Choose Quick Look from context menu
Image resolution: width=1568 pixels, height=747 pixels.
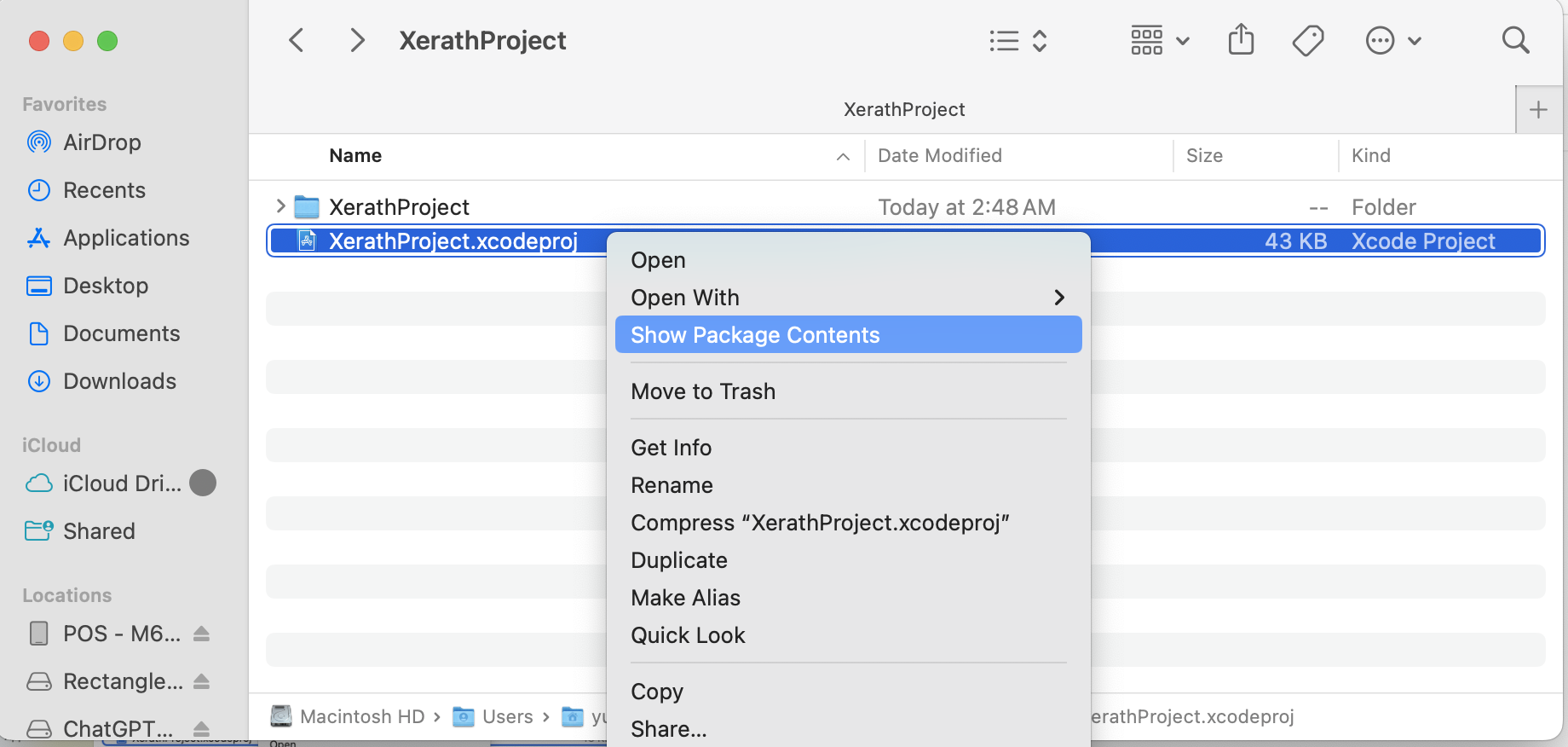[x=848, y=635]
